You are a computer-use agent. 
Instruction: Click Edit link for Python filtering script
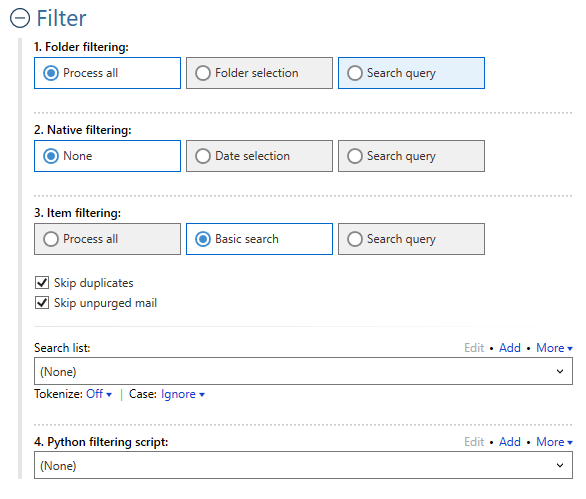[474, 442]
